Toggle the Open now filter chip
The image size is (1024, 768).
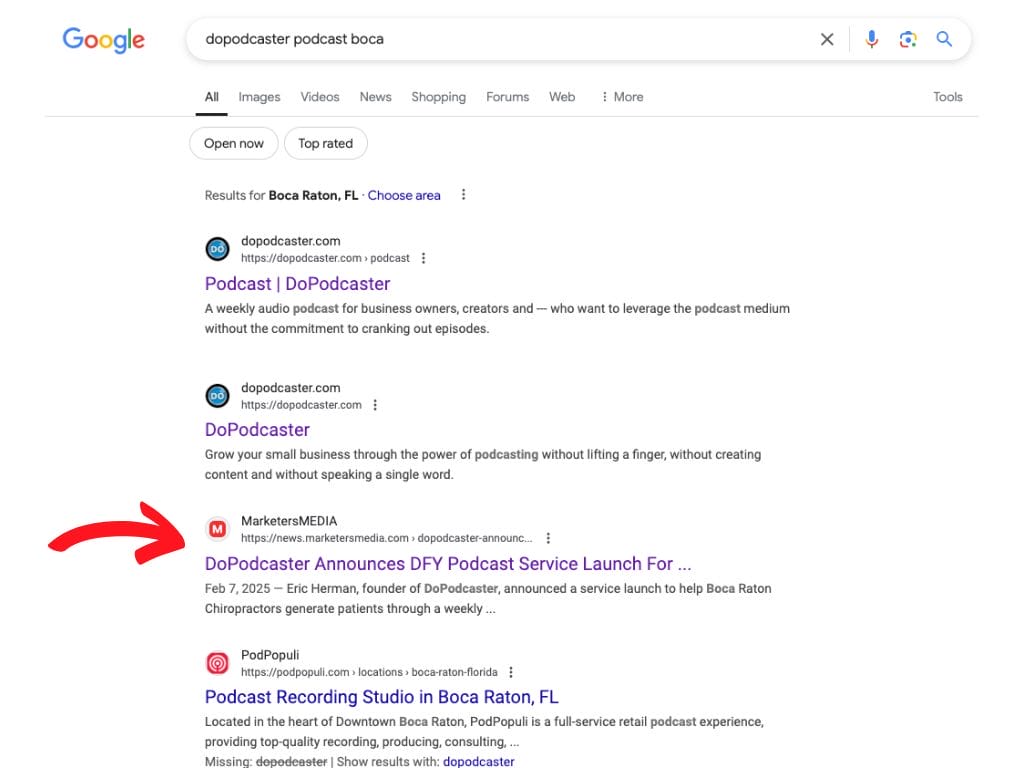point(234,143)
